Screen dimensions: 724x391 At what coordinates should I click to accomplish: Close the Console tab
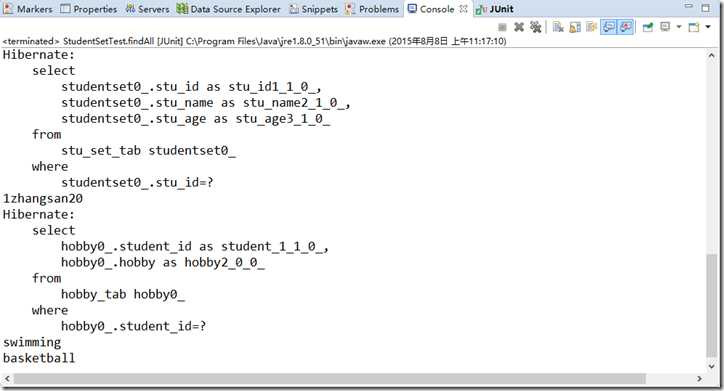(464, 8)
